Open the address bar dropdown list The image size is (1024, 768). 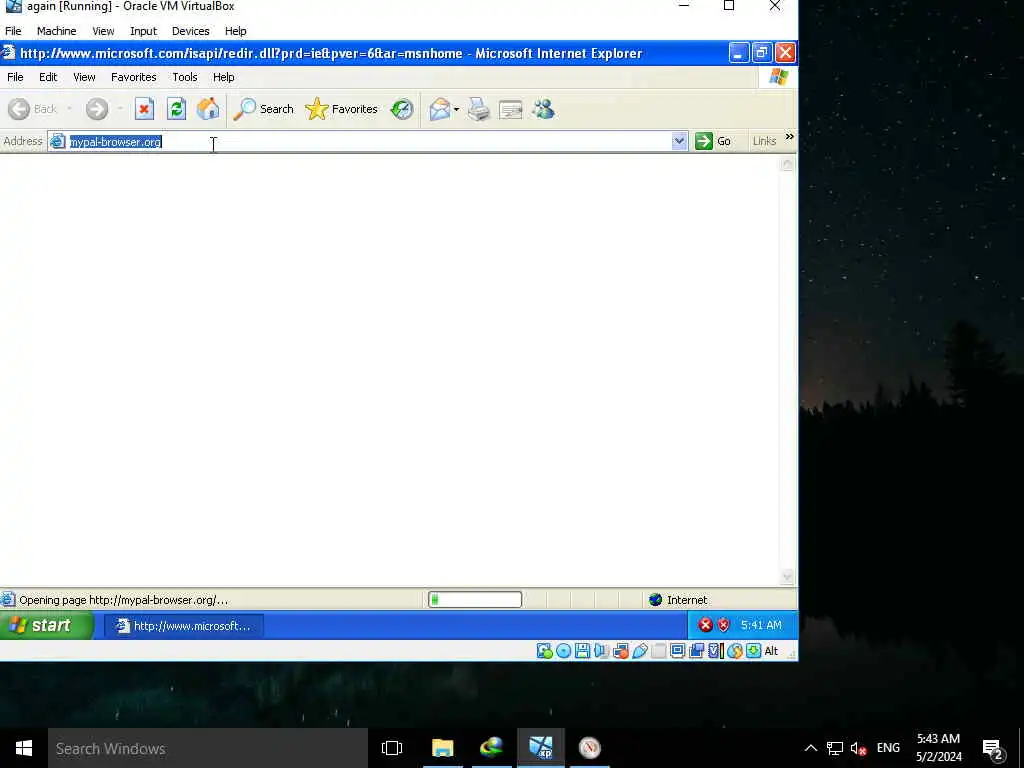tap(679, 141)
